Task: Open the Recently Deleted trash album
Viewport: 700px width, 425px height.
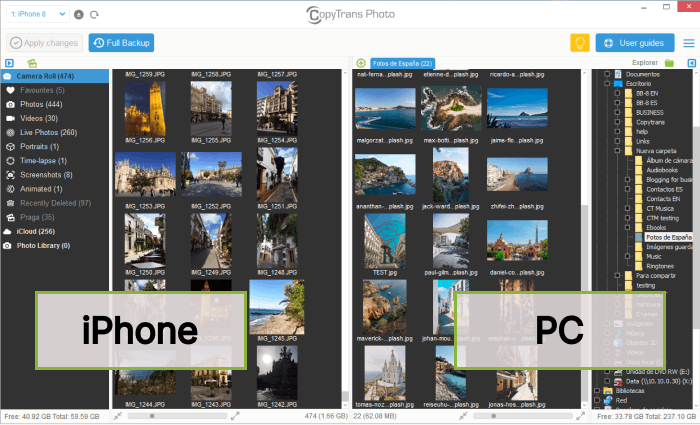Action: click(x=11, y=203)
